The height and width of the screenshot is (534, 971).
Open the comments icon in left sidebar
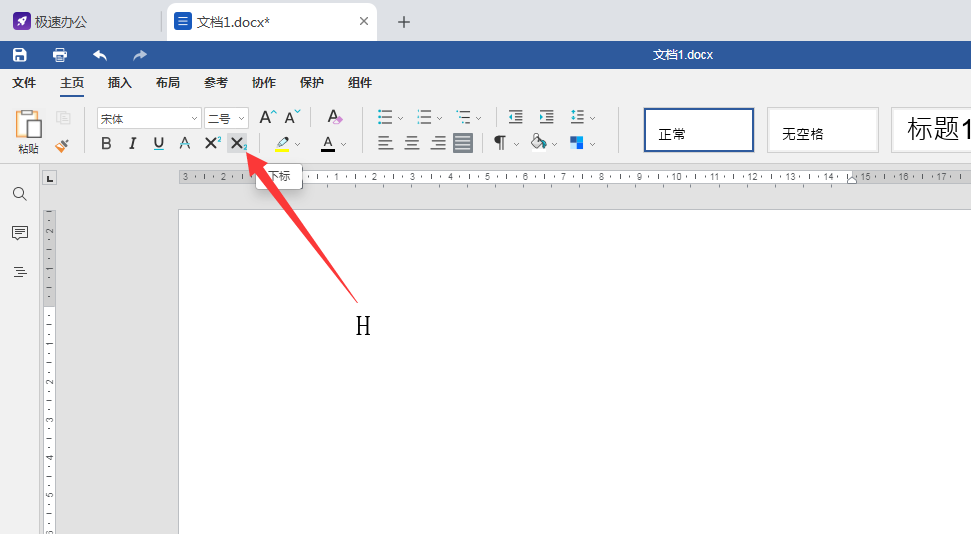[20, 233]
